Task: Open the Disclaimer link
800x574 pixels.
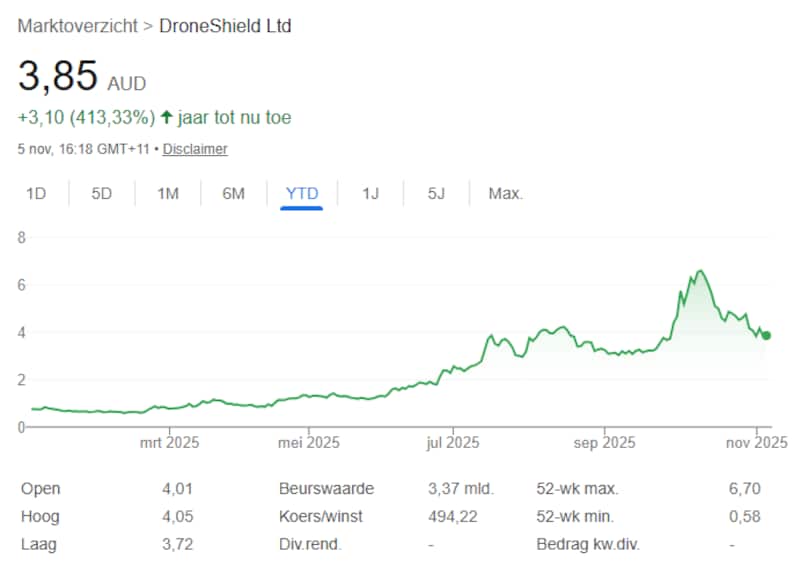Action: [195, 149]
